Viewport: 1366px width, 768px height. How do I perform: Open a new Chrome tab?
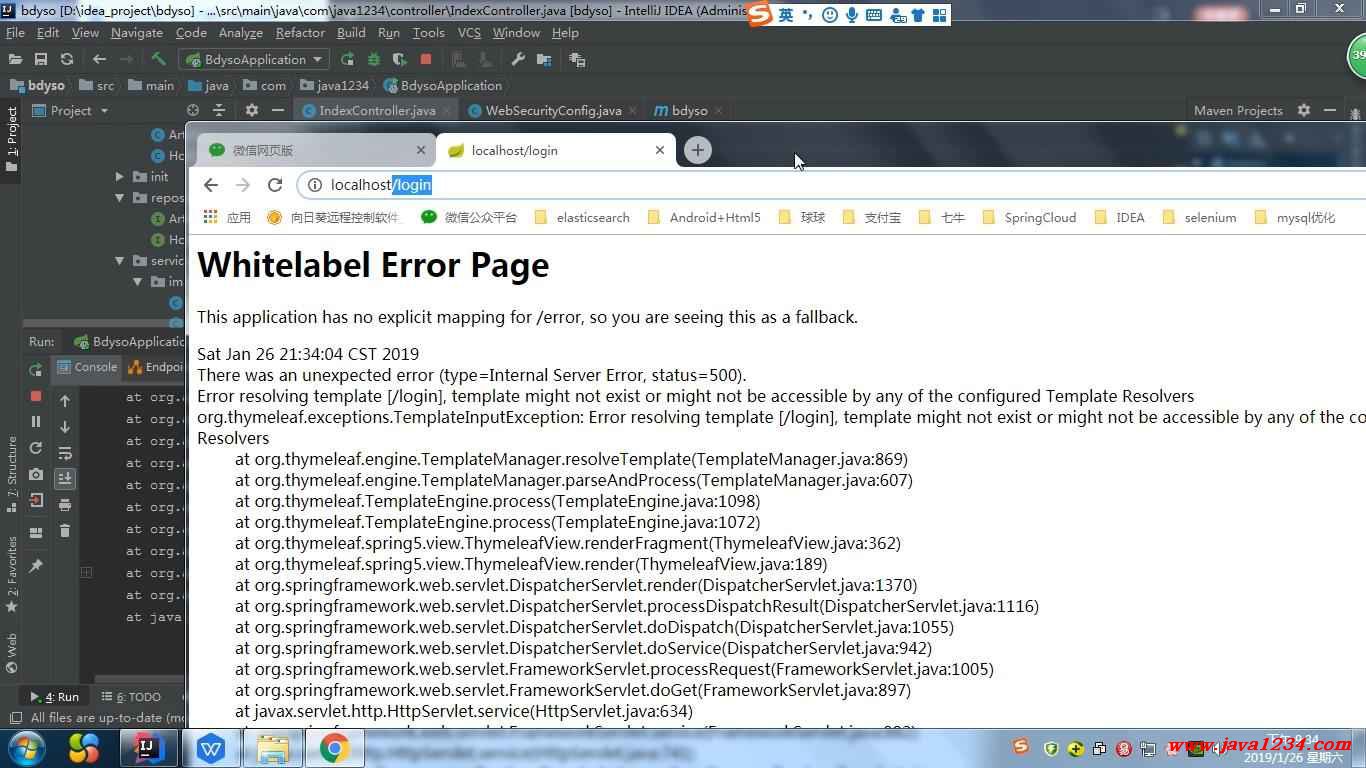tap(697, 150)
